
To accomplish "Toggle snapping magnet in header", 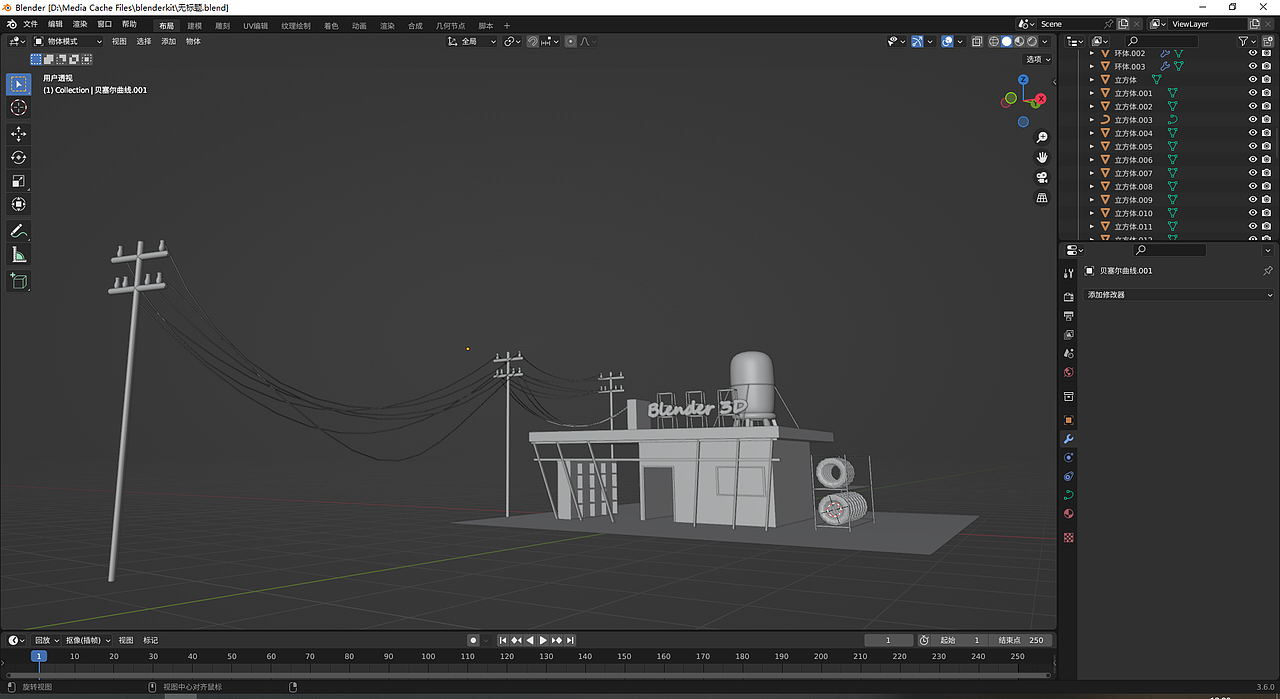I will [x=533, y=41].
